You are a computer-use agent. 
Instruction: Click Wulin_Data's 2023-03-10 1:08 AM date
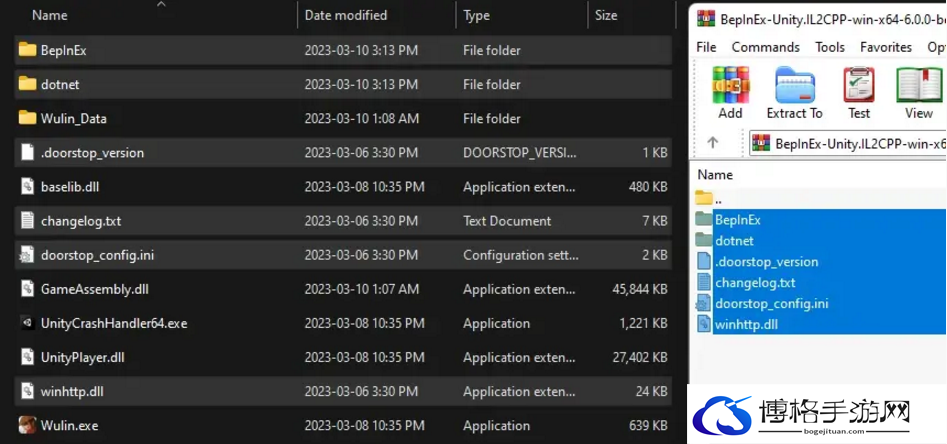click(x=361, y=118)
